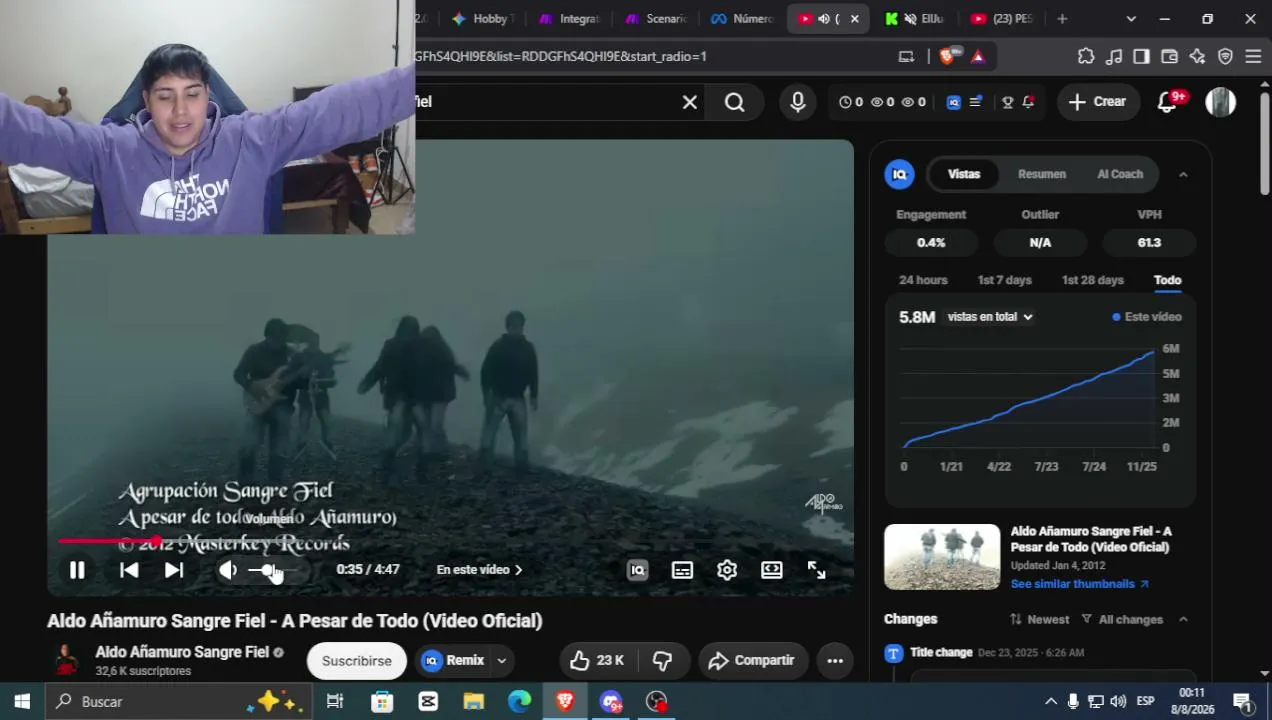1272x720 pixels.
Task: Open the 'All changes' filter
Action: pos(1121,620)
